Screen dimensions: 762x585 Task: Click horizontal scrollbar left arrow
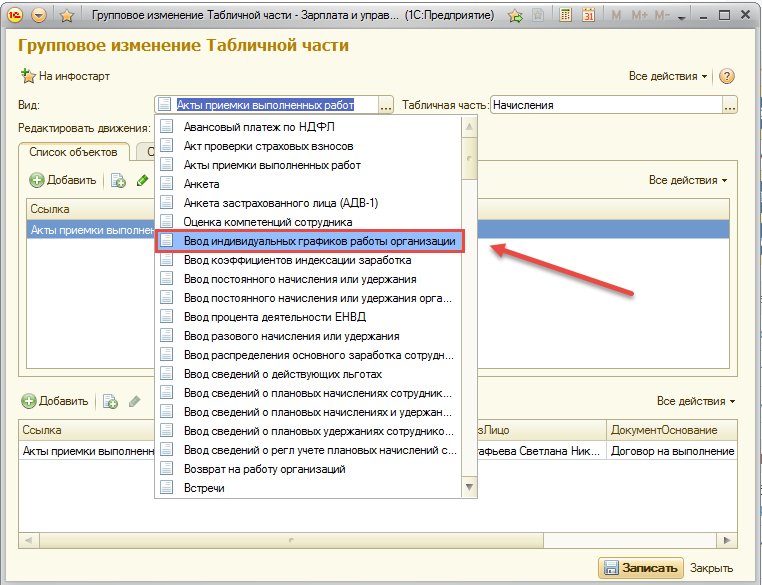pos(29,540)
